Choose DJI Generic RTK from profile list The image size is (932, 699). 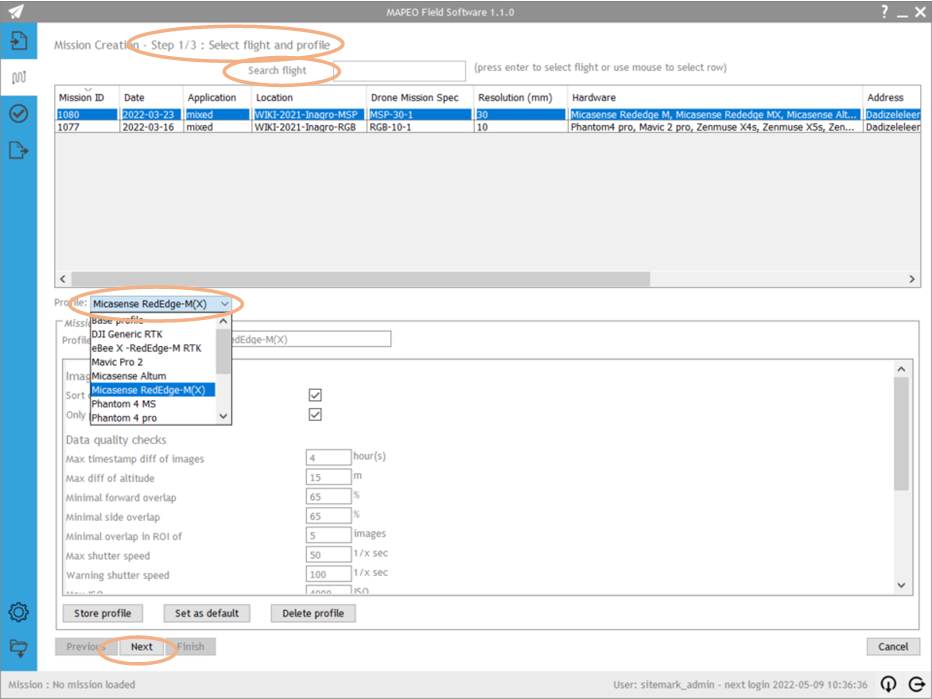[153, 334]
